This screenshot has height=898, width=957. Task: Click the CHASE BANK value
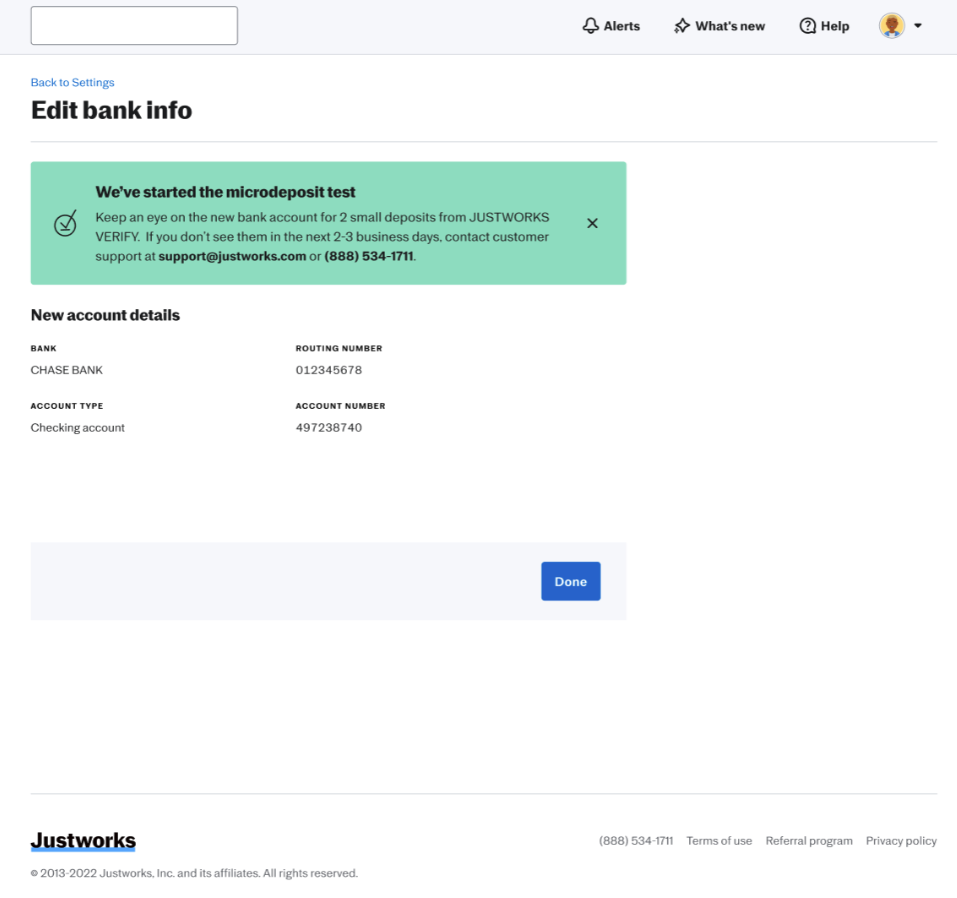(x=67, y=370)
